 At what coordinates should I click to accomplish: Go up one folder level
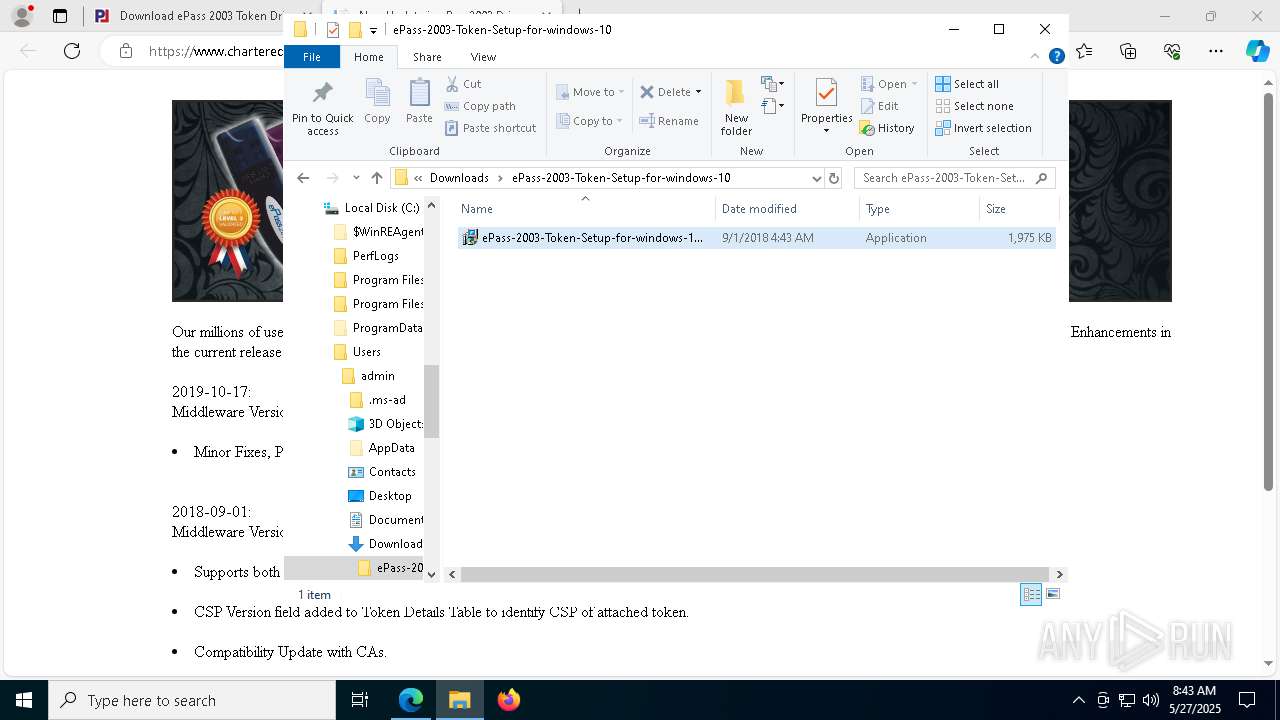(x=377, y=178)
